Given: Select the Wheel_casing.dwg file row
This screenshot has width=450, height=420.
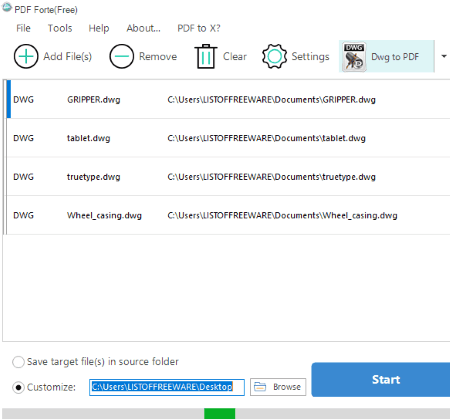Looking at the screenshot, I should [x=228, y=215].
